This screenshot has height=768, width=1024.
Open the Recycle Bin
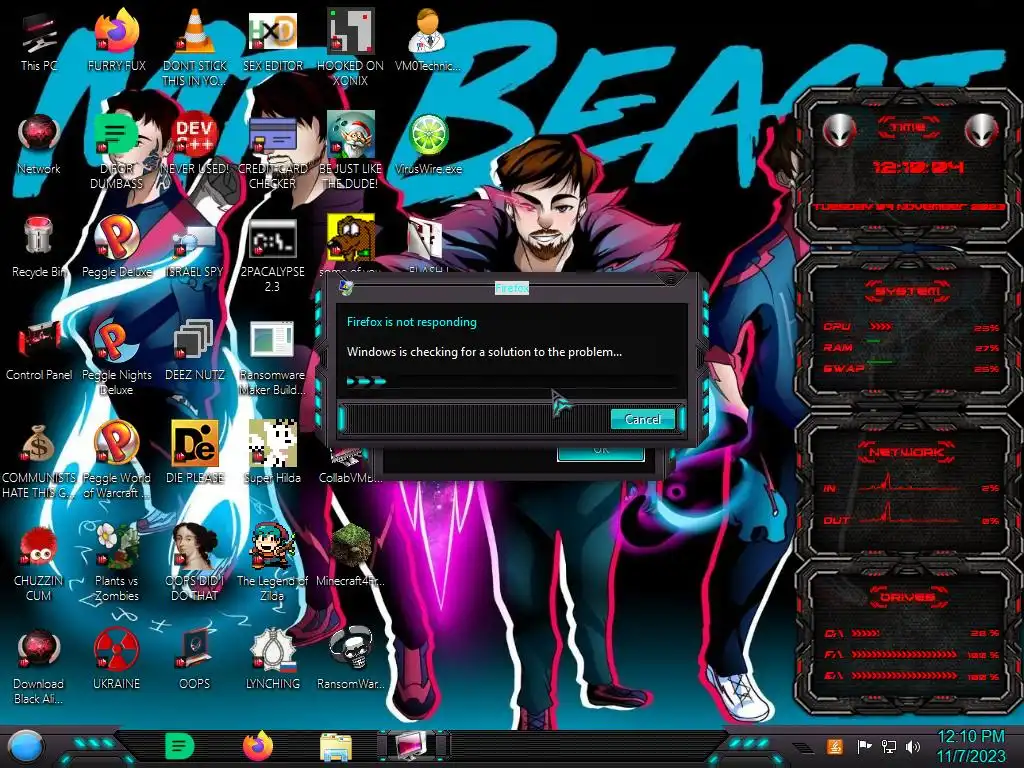39,247
